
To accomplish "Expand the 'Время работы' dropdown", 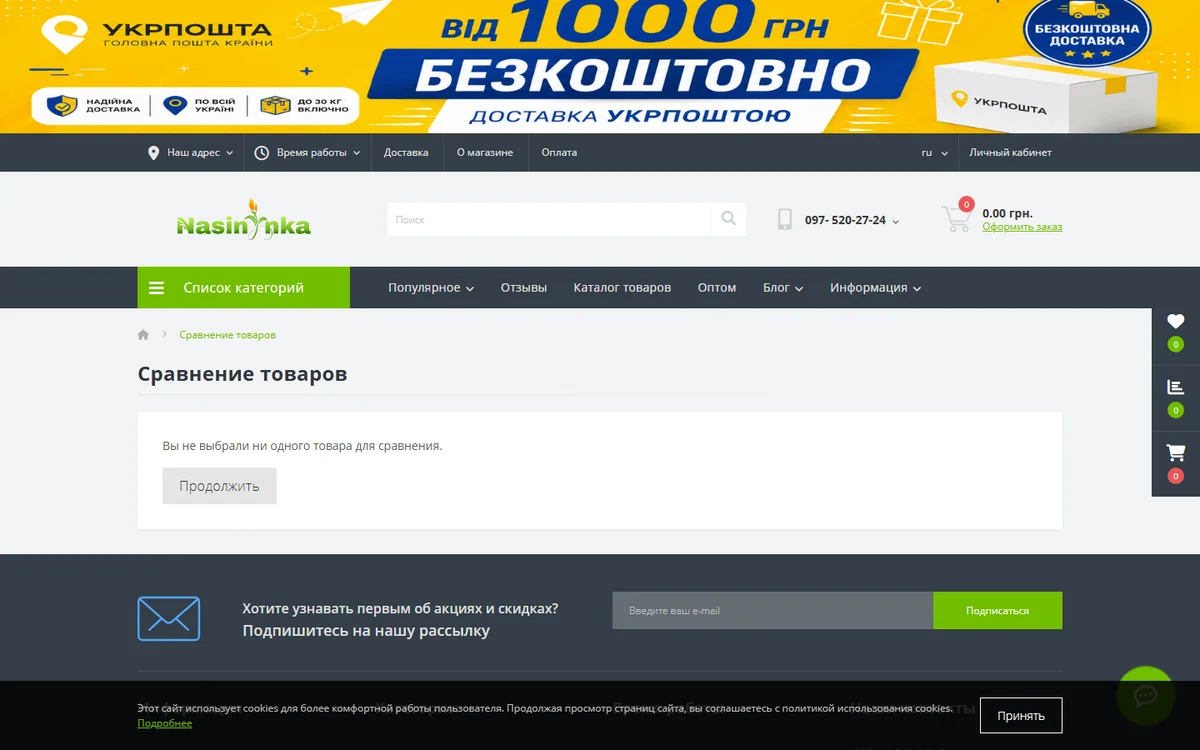I will point(307,153).
